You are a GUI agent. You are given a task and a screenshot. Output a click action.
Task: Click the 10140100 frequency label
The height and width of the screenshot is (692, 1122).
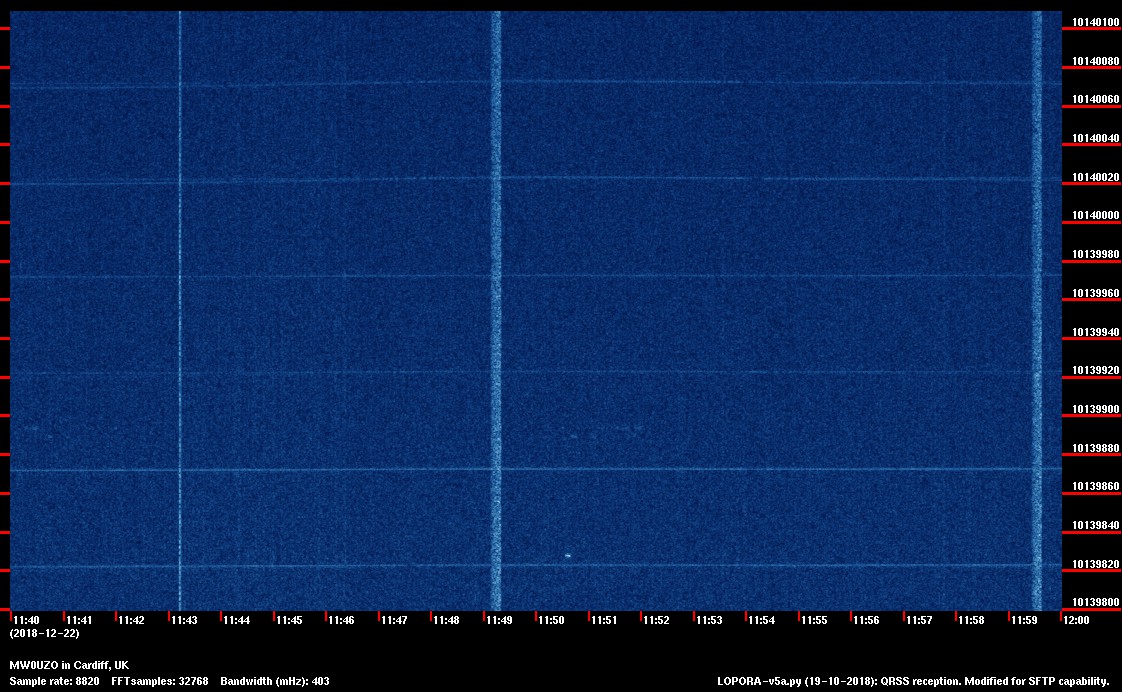click(1095, 22)
